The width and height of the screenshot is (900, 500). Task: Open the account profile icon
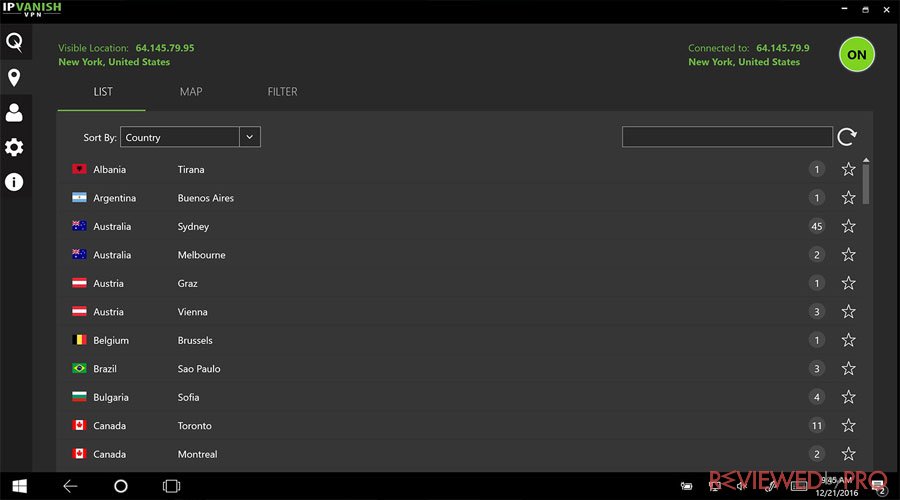pos(14,113)
